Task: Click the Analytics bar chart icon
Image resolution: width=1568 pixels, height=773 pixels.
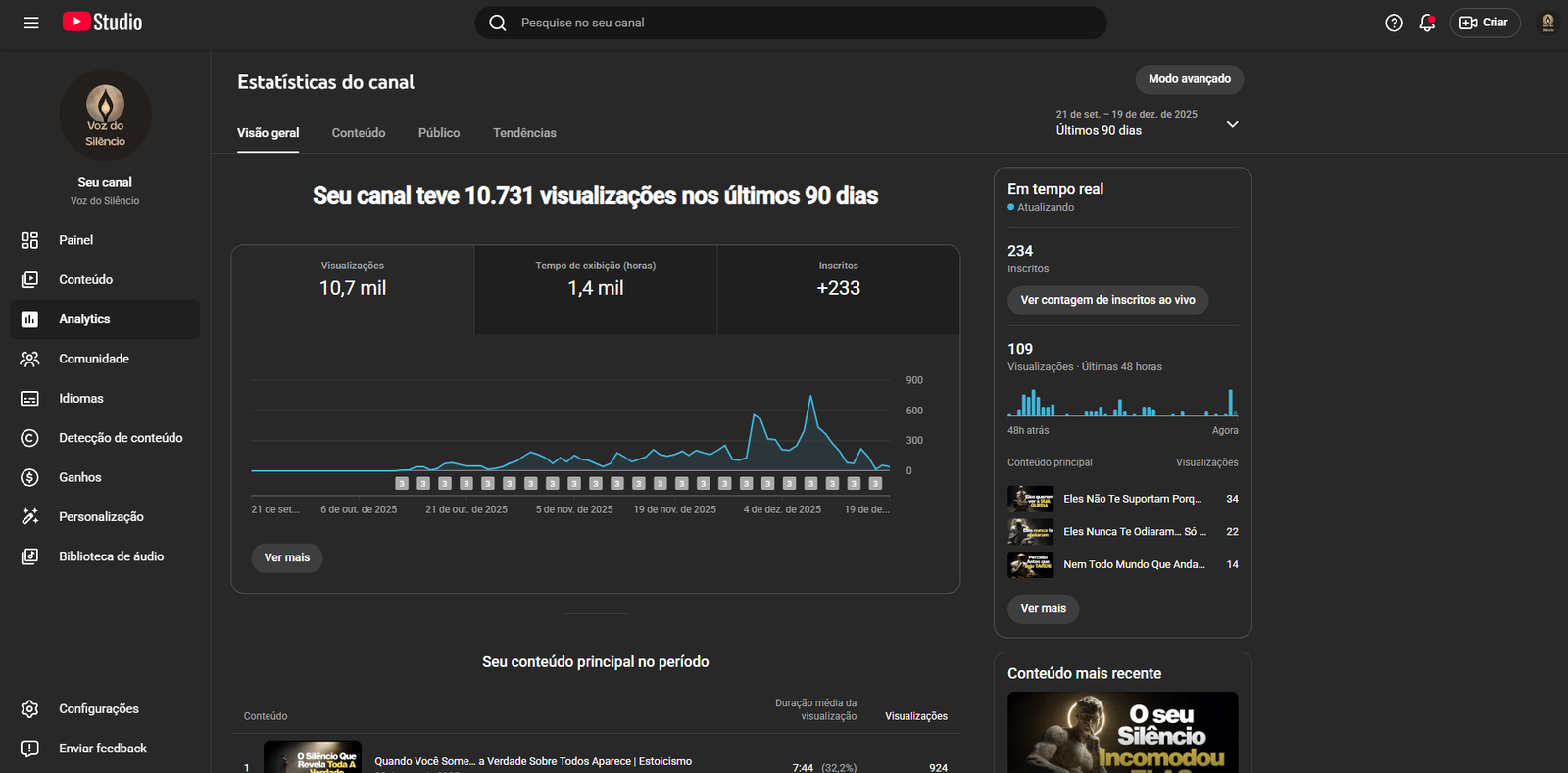Action: pos(30,319)
